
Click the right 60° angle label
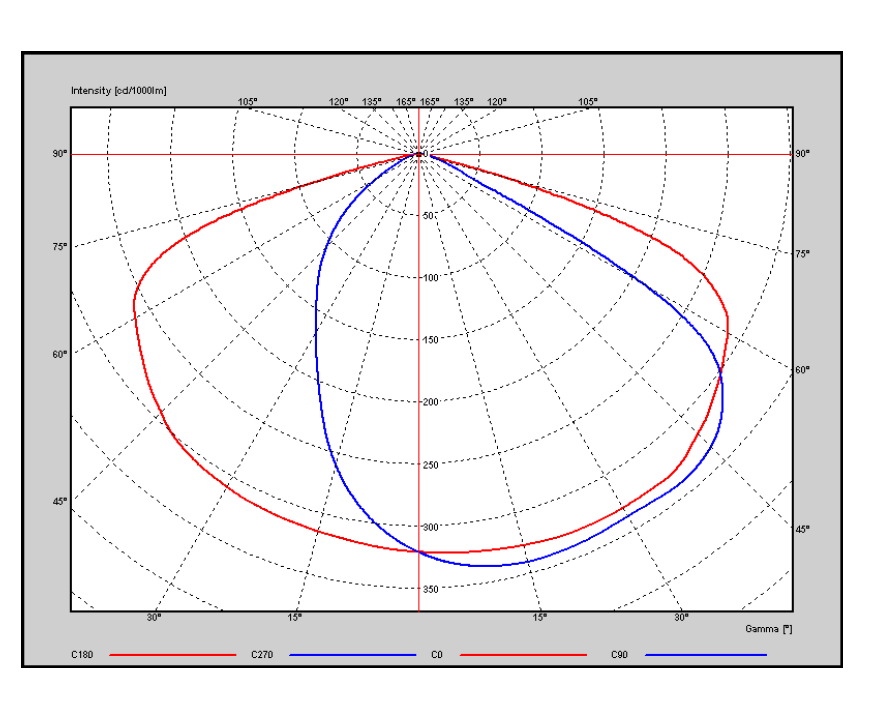click(802, 369)
